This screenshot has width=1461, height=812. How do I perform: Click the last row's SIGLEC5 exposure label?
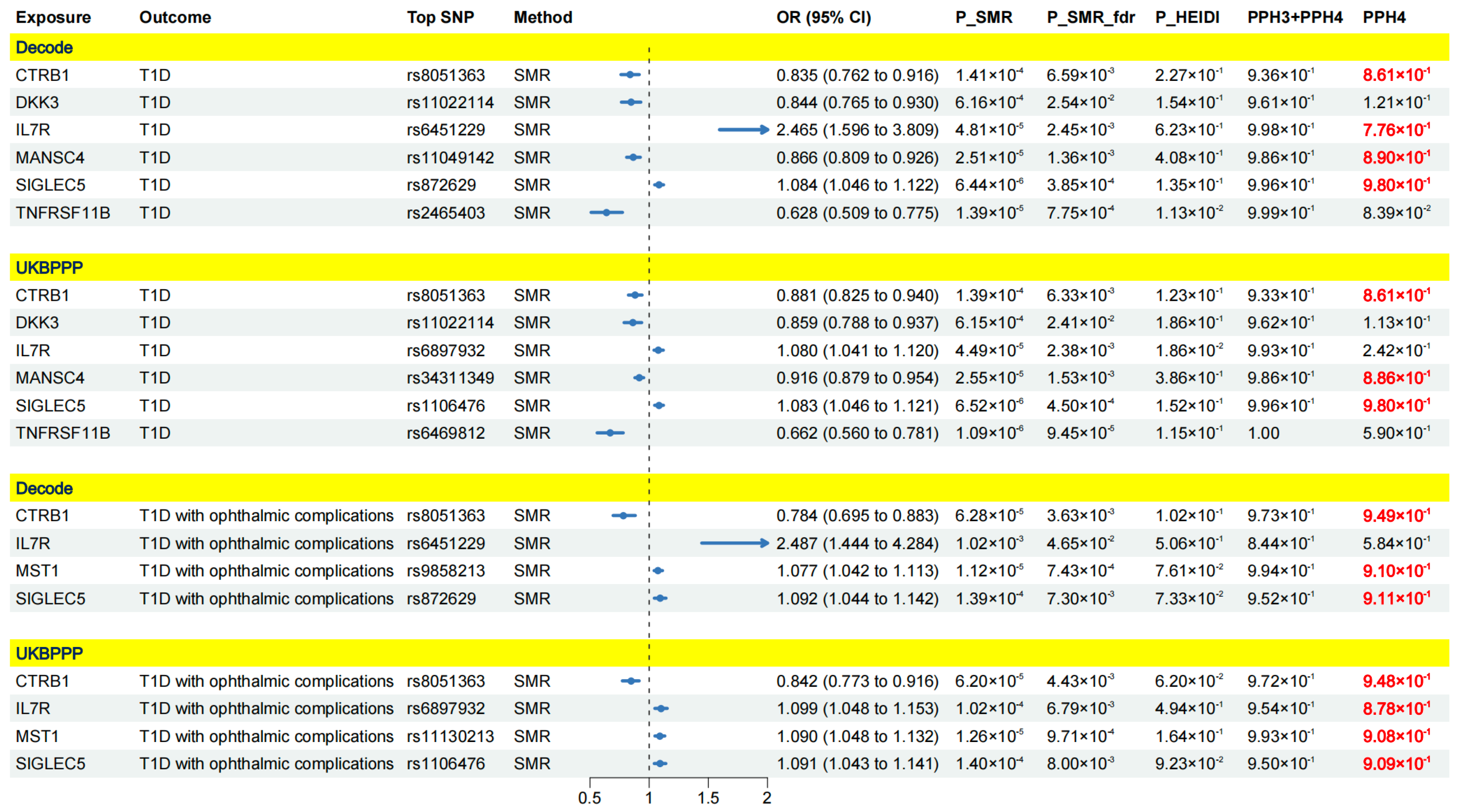click(50, 763)
